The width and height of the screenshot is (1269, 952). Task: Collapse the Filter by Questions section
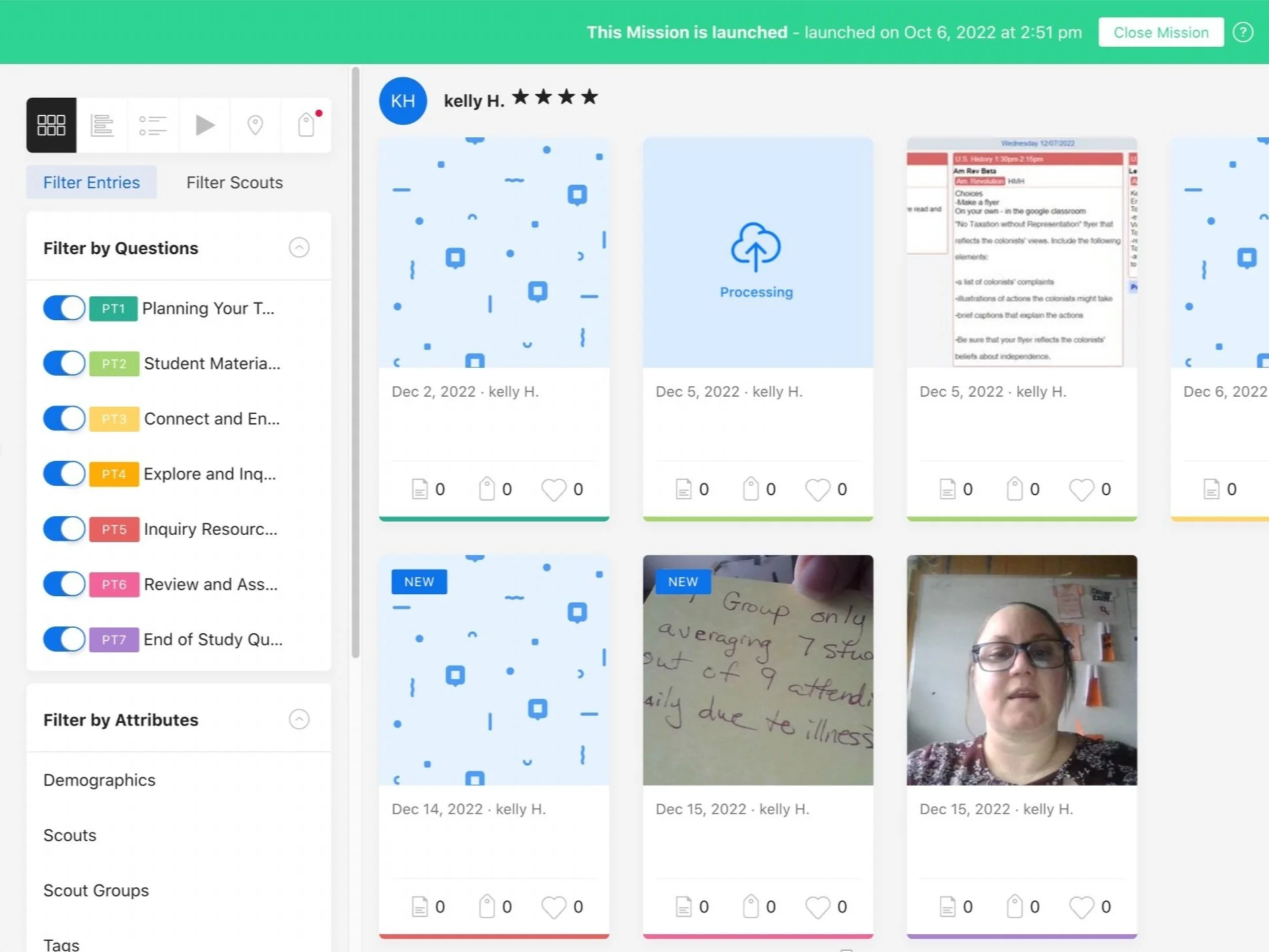click(299, 248)
